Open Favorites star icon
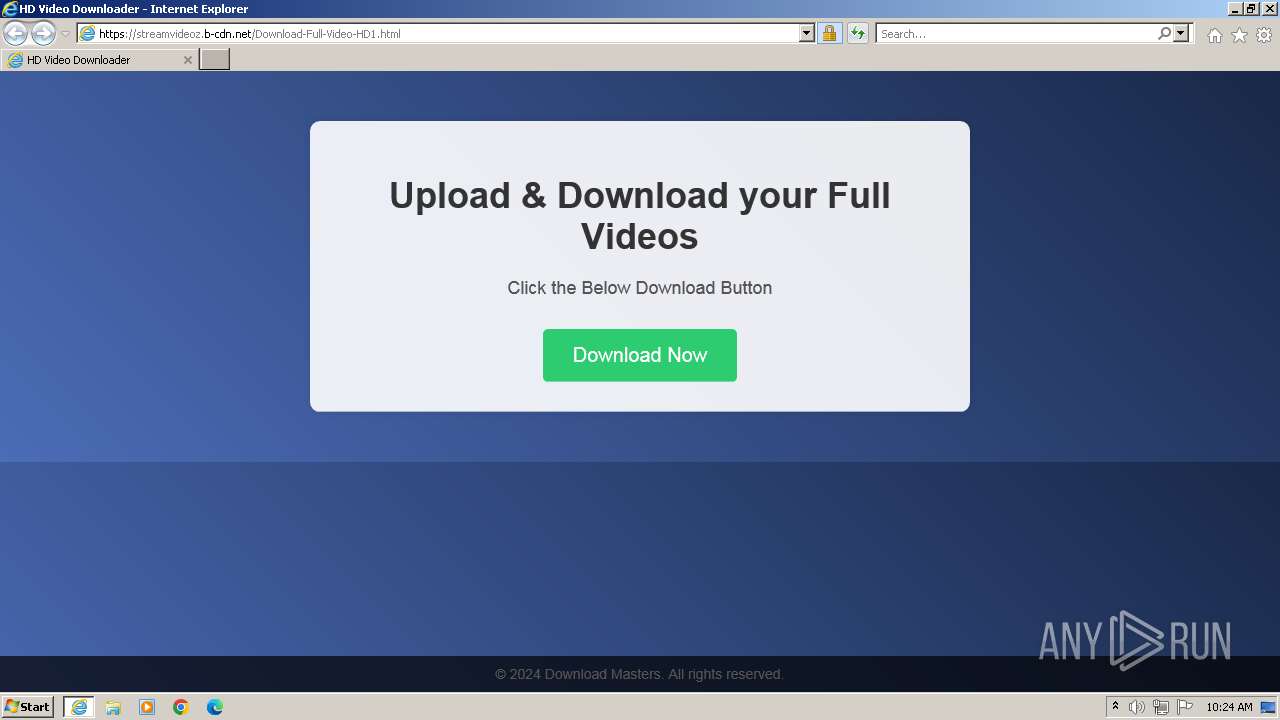 [x=1239, y=35]
